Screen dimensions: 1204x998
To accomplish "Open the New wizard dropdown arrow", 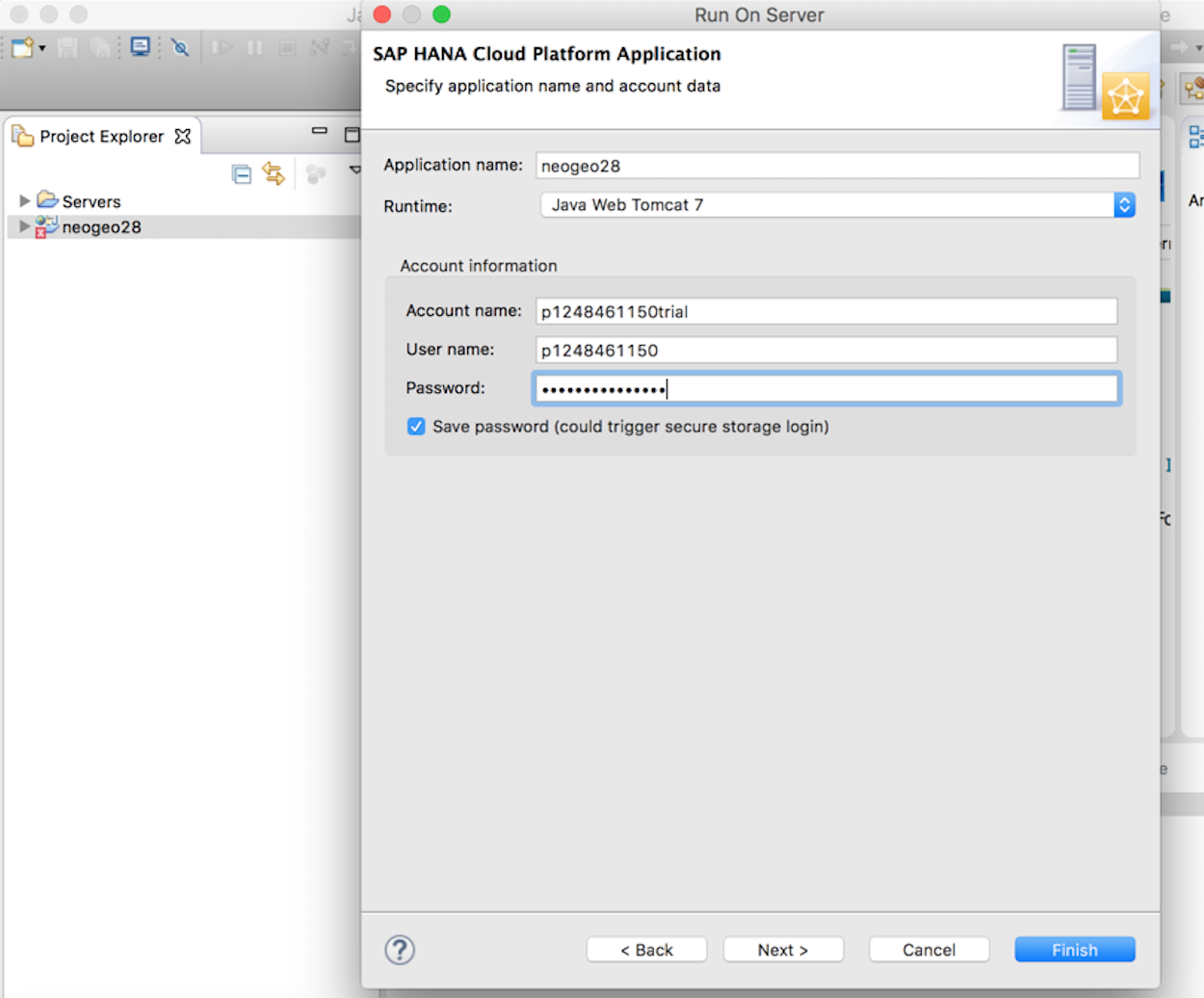I will (x=42, y=48).
